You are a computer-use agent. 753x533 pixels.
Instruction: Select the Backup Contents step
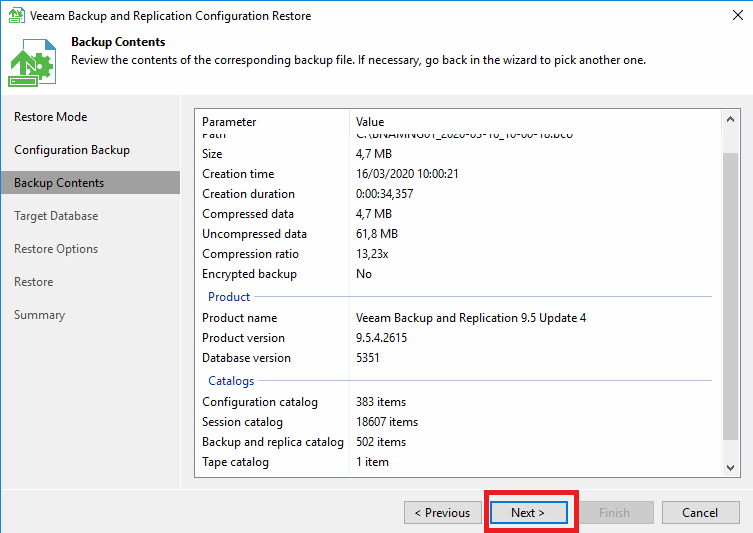[90, 183]
